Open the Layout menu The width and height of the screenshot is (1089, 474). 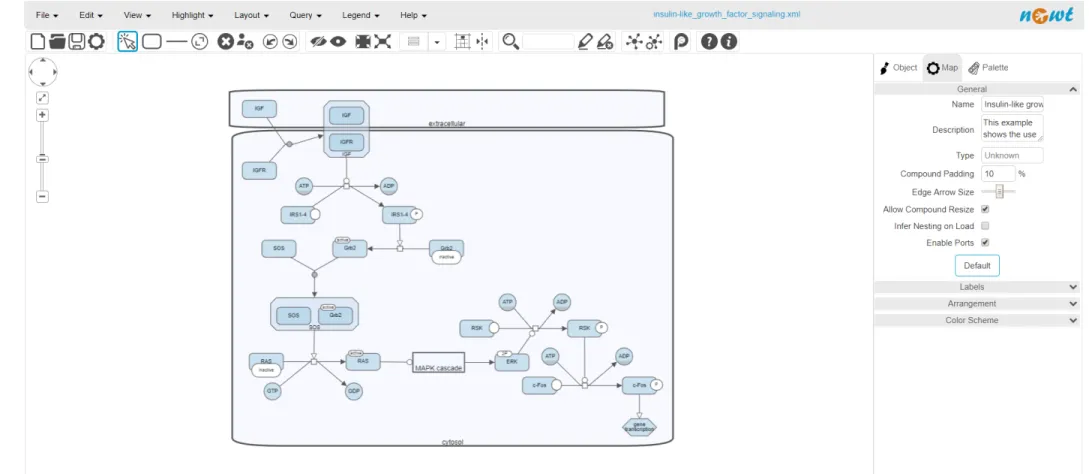coord(251,15)
